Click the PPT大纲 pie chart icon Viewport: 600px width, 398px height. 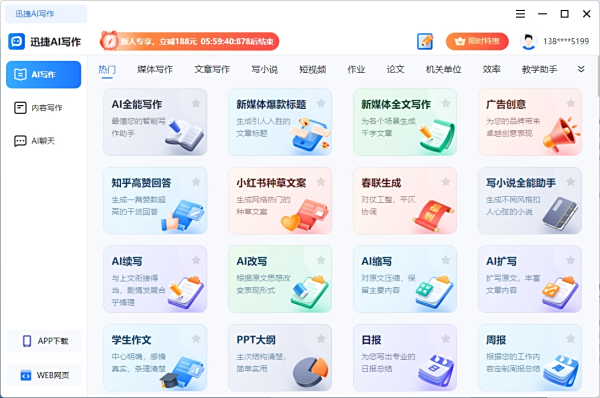click(311, 372)
